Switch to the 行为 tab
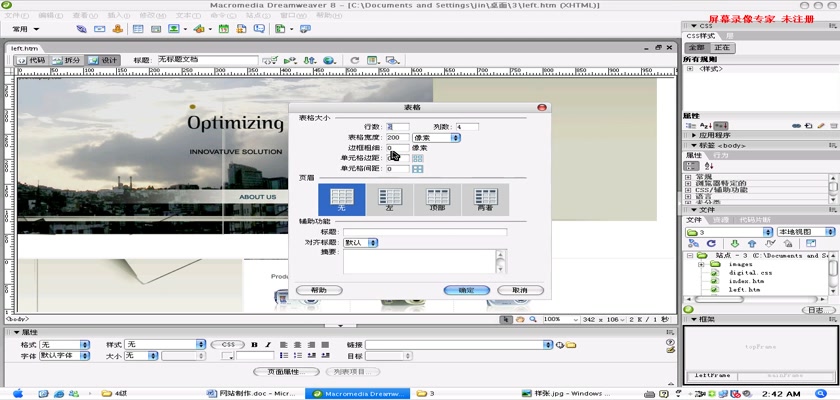 721,155
